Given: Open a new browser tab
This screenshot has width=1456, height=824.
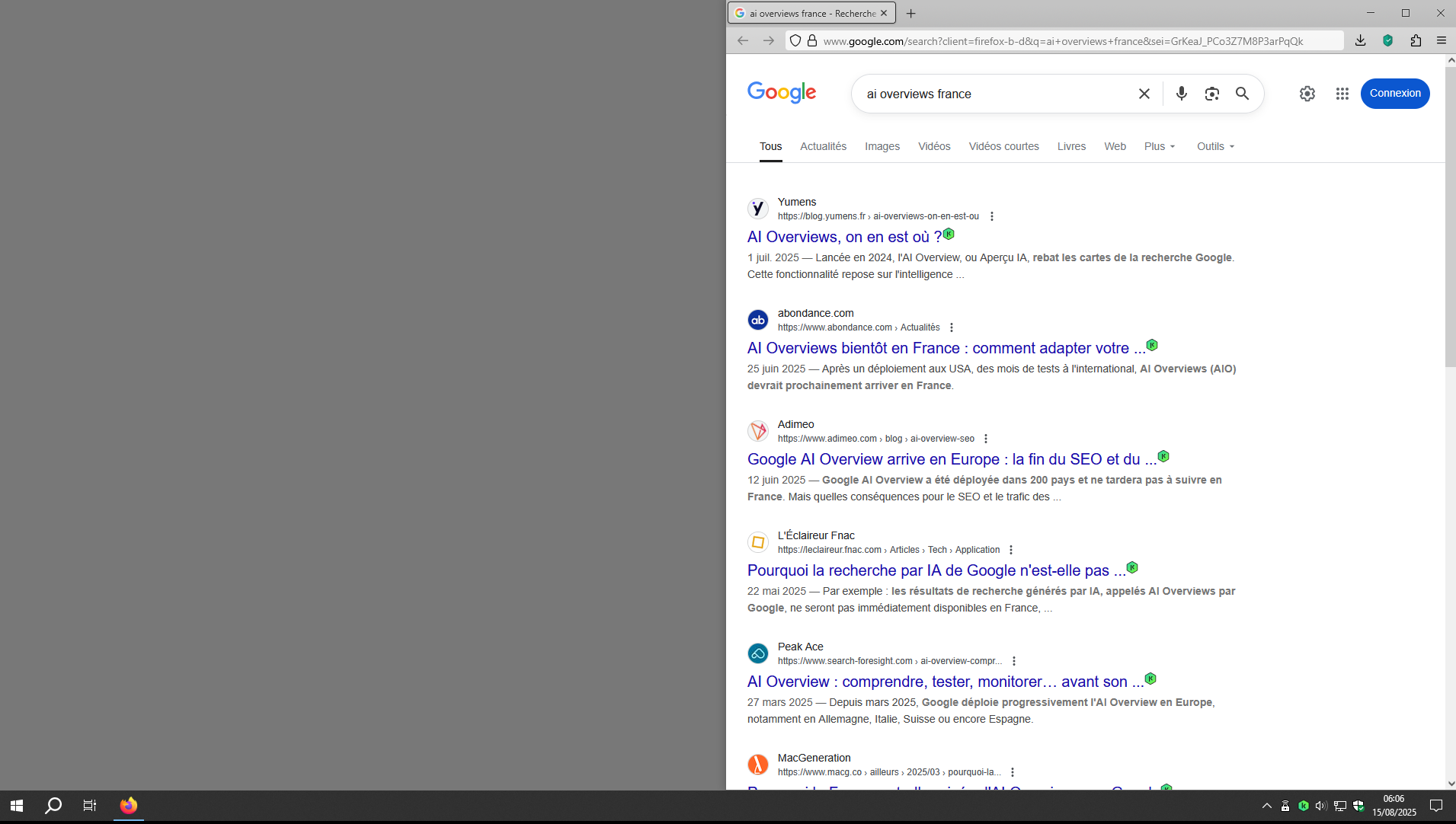Looking at the screenshot, I should tap(911, 14).
